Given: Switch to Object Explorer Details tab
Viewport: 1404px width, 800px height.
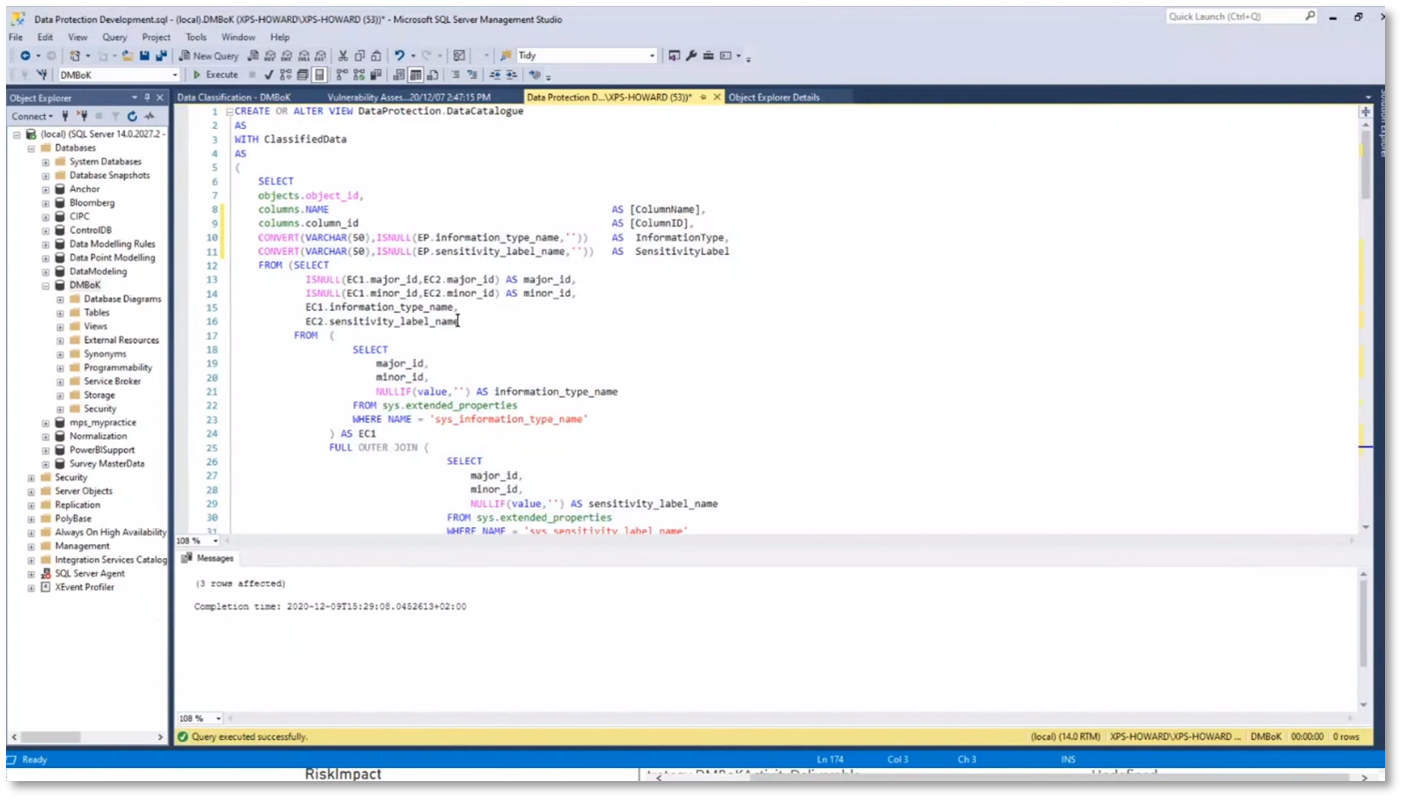Looking at the screenshot, I should coord(774,97).
